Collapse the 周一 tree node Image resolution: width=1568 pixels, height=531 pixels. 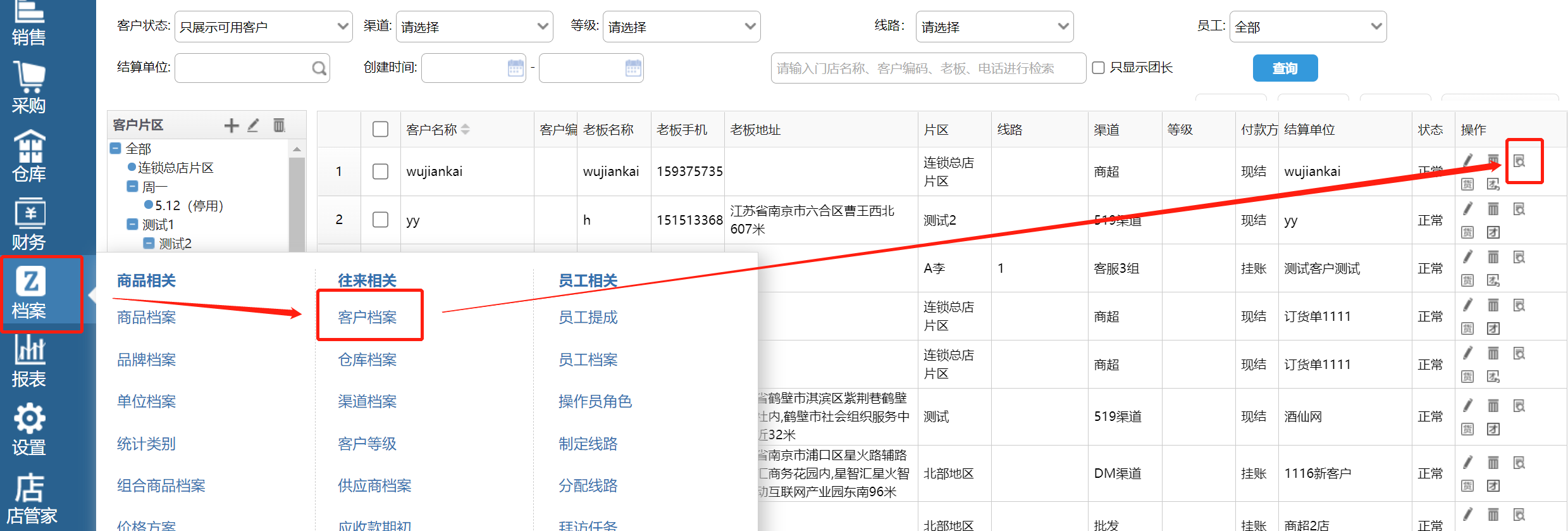[x=132, y=186]
